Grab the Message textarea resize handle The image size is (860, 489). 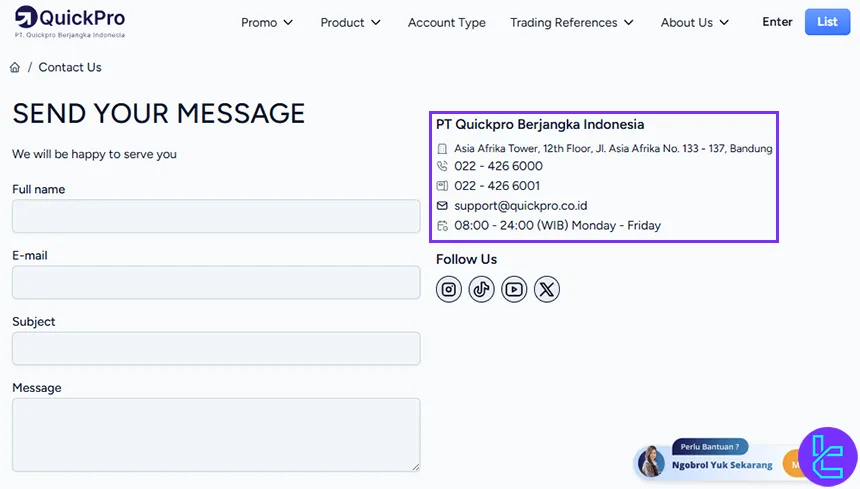click(416, 467)
